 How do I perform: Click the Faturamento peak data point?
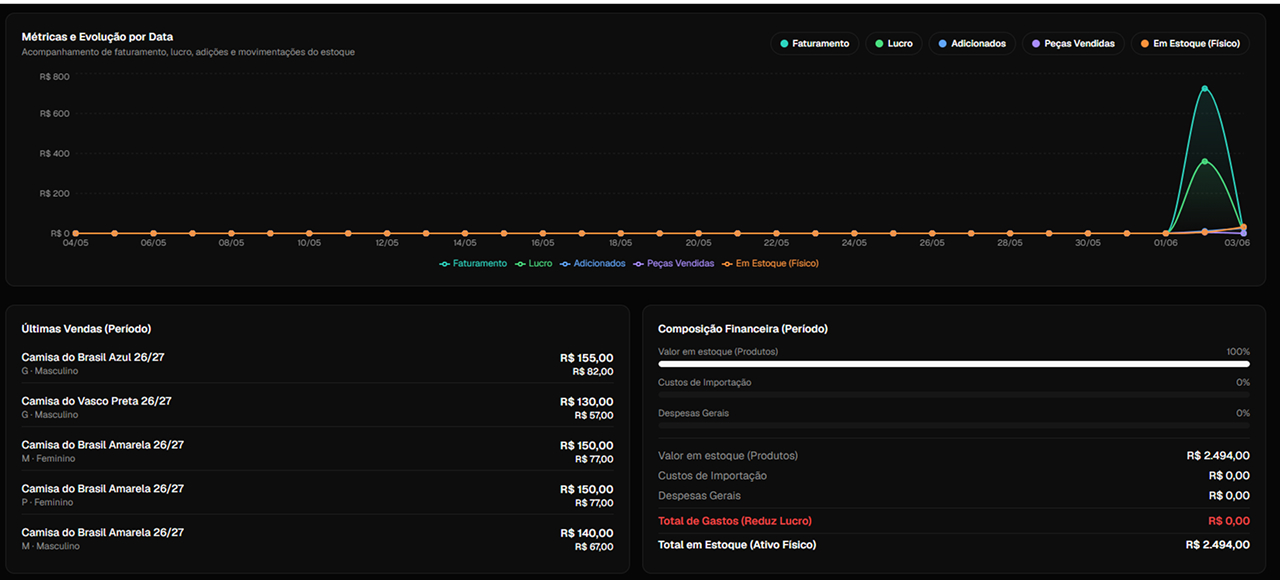(1204, 89)
